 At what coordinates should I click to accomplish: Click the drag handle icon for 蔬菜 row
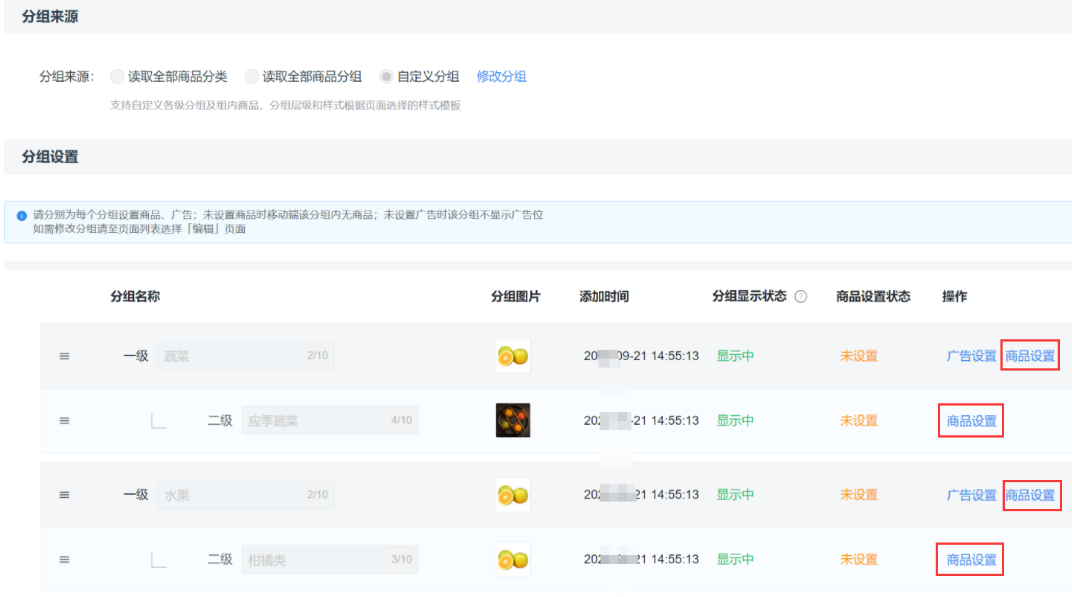pyautogui.click(x=65, y=356)
